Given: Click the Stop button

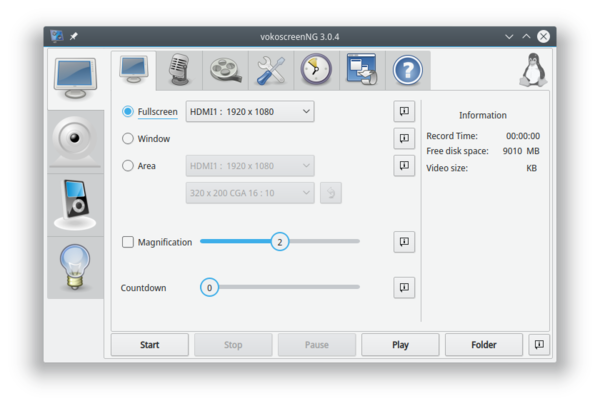Looking at the screenshot, I should pyautogui.click(x=233, y=345).
